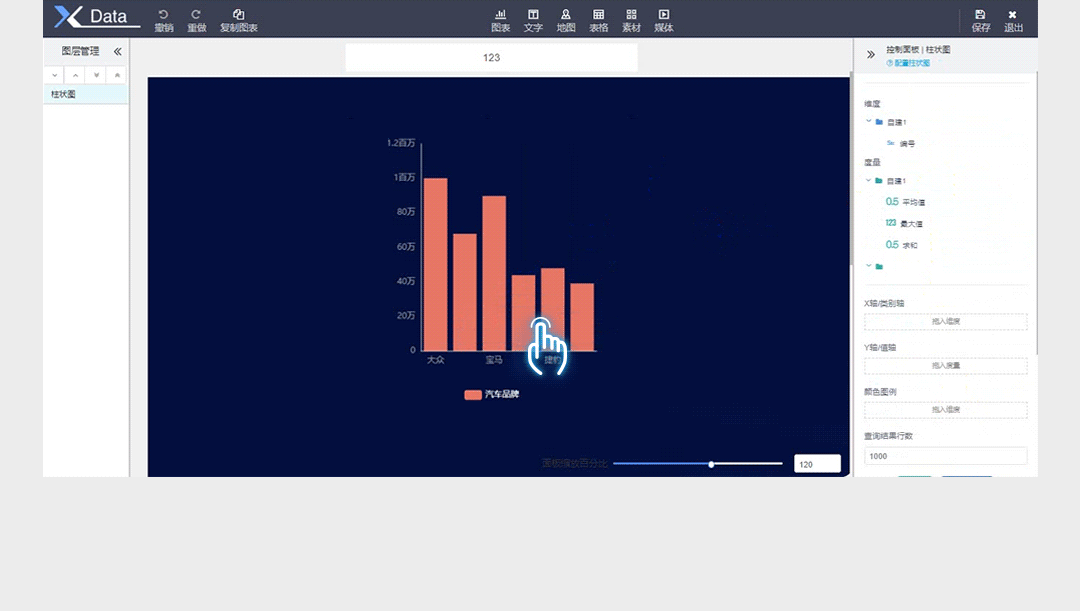Collapse the 维度 自建1 folder
This screenshot has height=611, width=1080.
(x=868, y=122)
